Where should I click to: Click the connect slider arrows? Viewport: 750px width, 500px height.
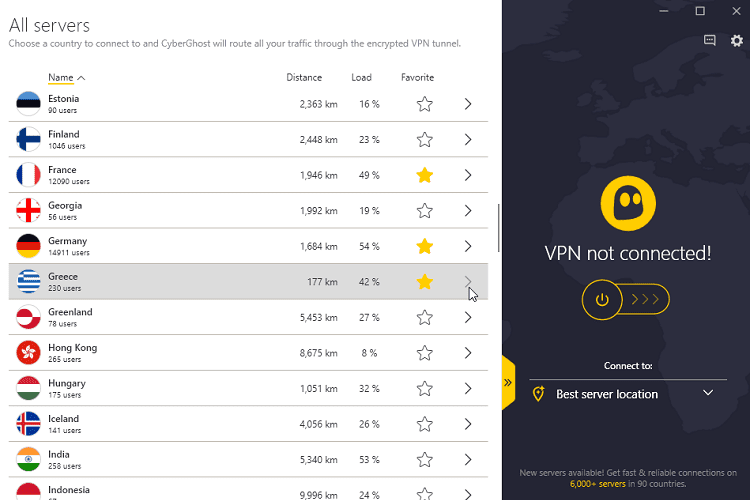pos(645,299)
